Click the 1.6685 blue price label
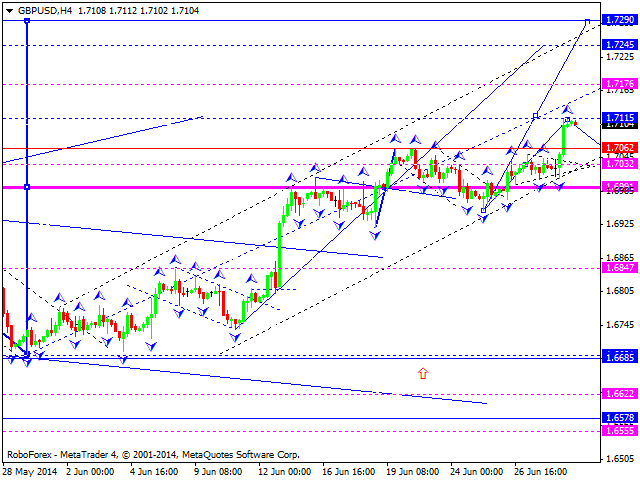Screen dimensions: 640x480 point(620,357)
